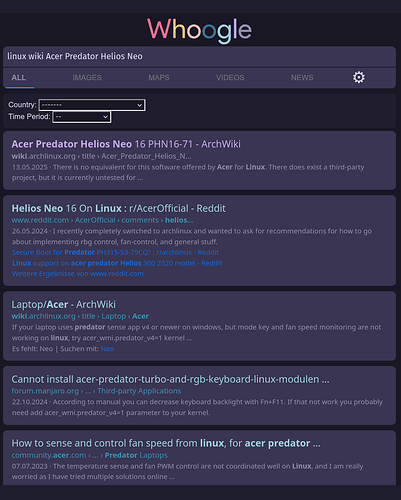
Task: Expand the Time Period dropdown
Action: coord(82,117)
